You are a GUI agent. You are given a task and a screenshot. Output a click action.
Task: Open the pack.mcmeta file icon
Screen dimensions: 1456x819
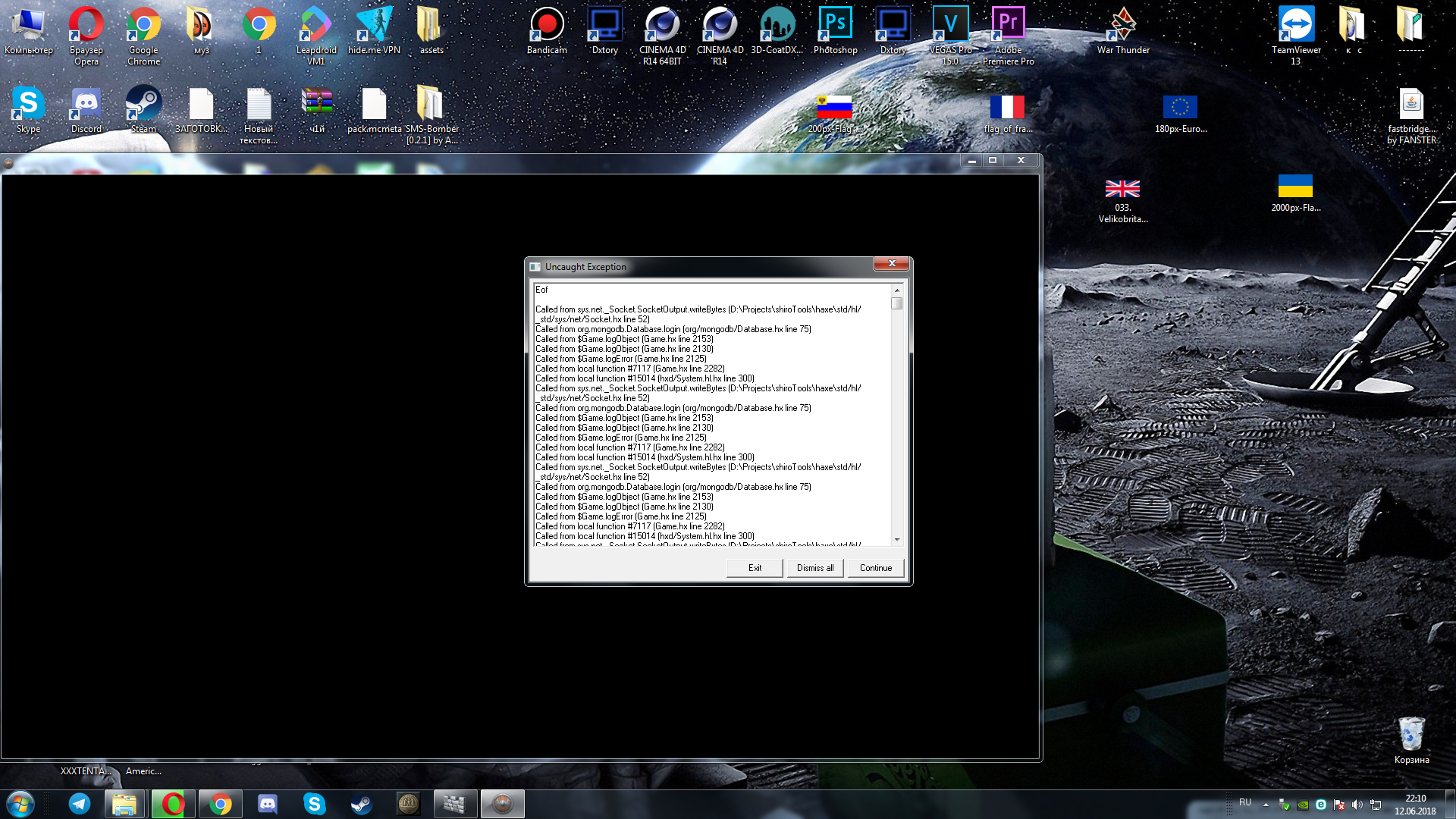pos(374,111)
